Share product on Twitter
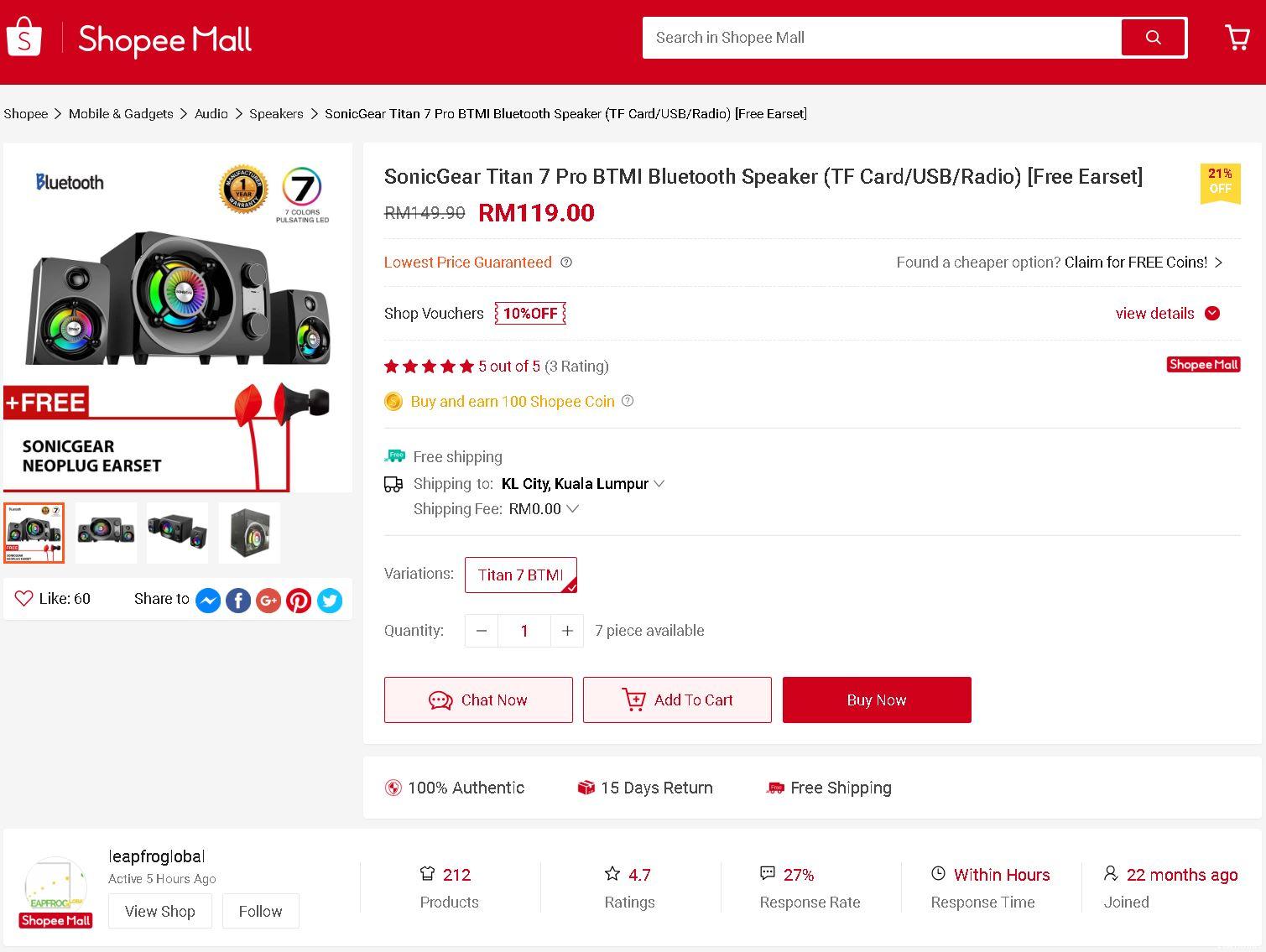The width and height of the screenshot is (1266, 952). (330, 601)
